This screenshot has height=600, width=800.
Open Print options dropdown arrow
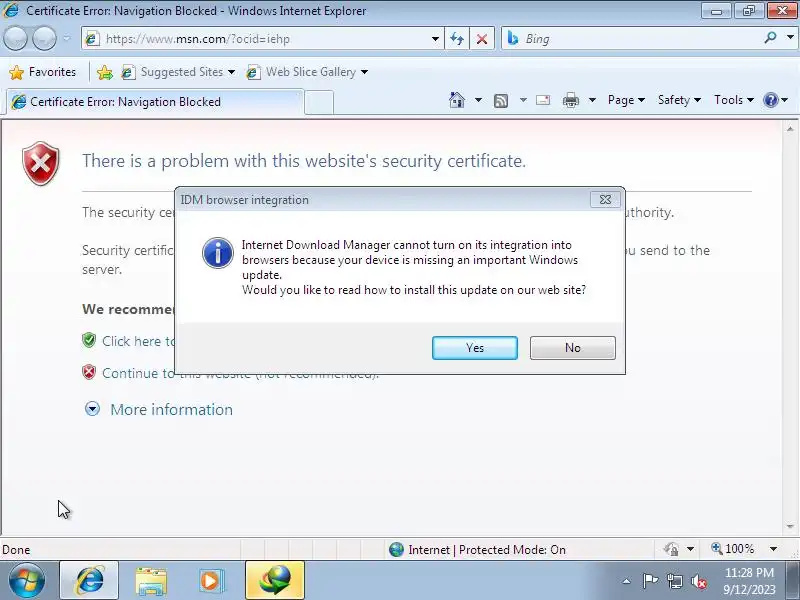pos(592,100)
